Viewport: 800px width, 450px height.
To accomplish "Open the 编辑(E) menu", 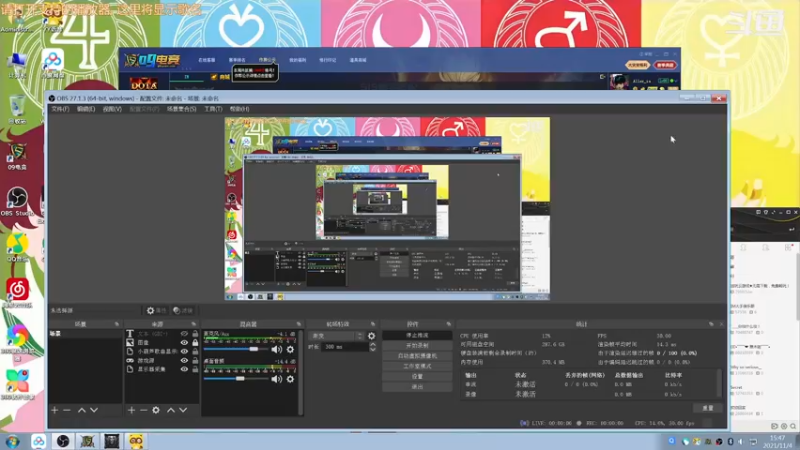I will [x=86, y=109].
